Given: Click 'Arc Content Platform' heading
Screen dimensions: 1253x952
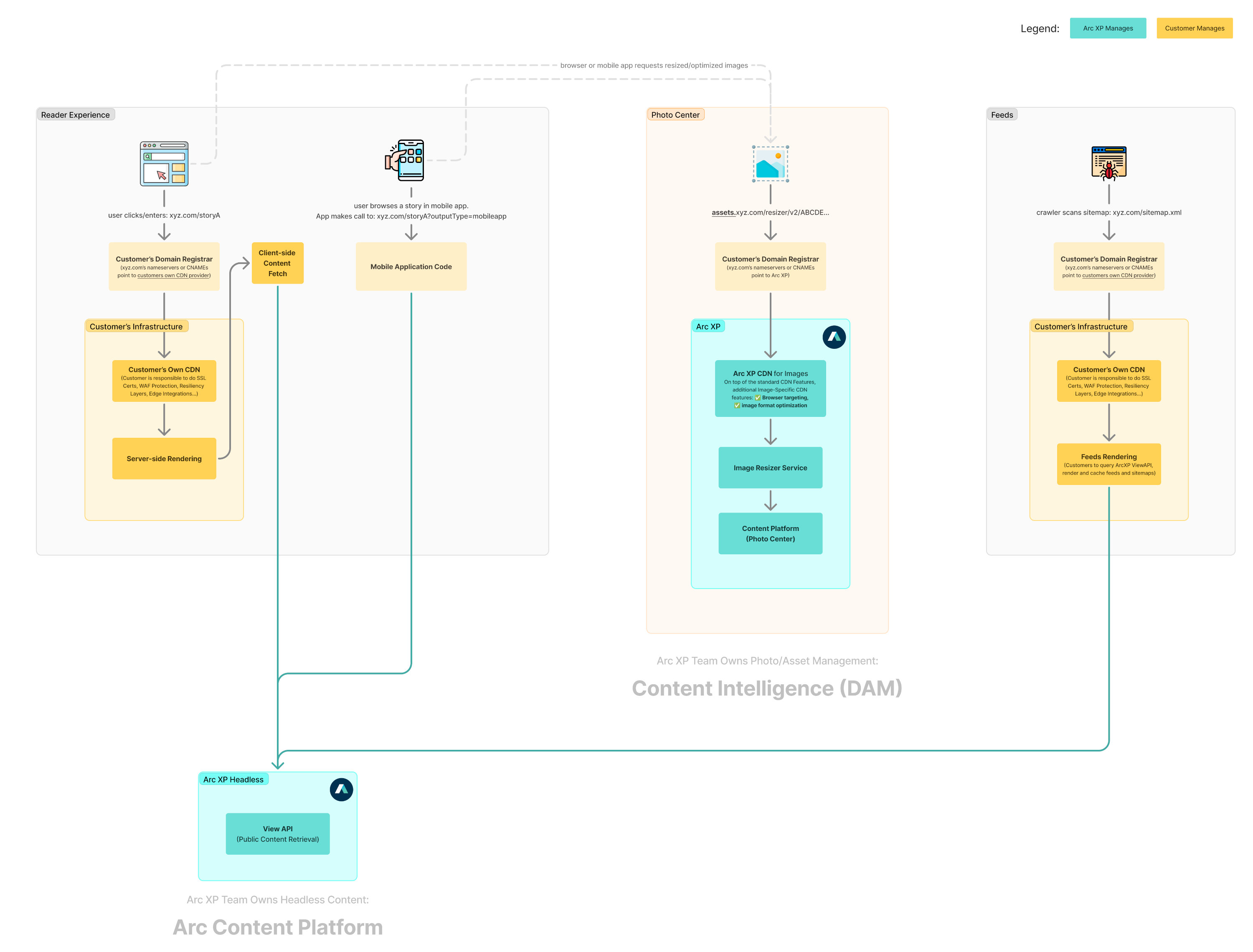Looking at the screenshot, I should pos(278,928).
